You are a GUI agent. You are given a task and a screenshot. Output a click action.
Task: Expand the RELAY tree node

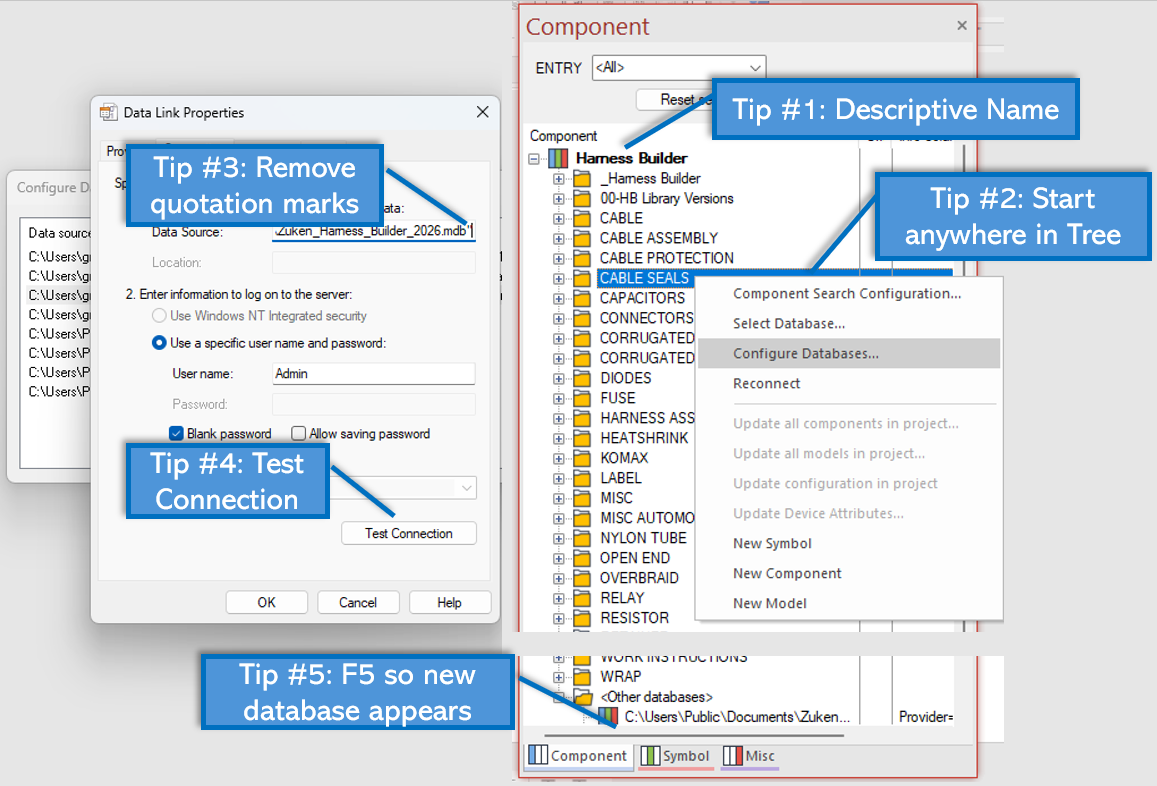[559, 598]
